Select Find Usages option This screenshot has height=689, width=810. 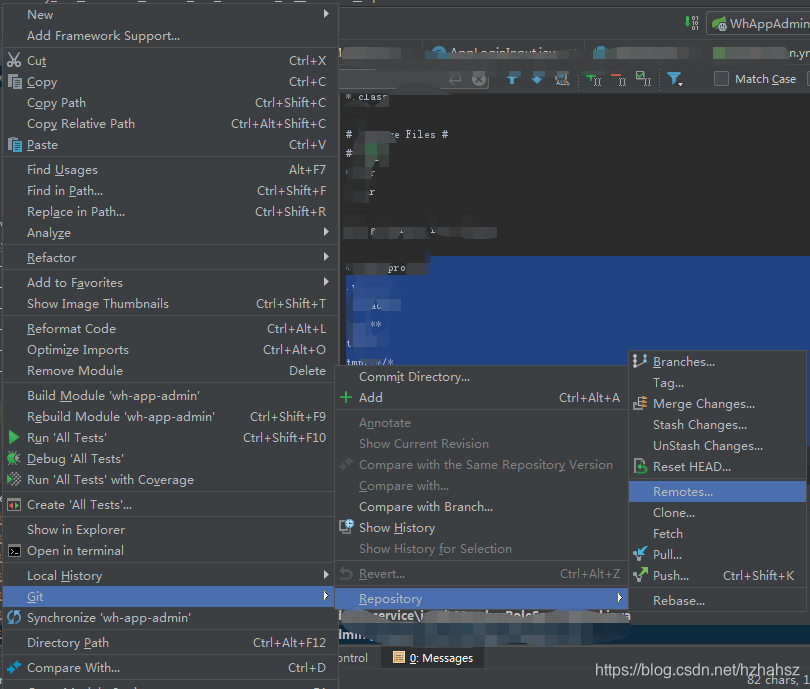point(170,169)
